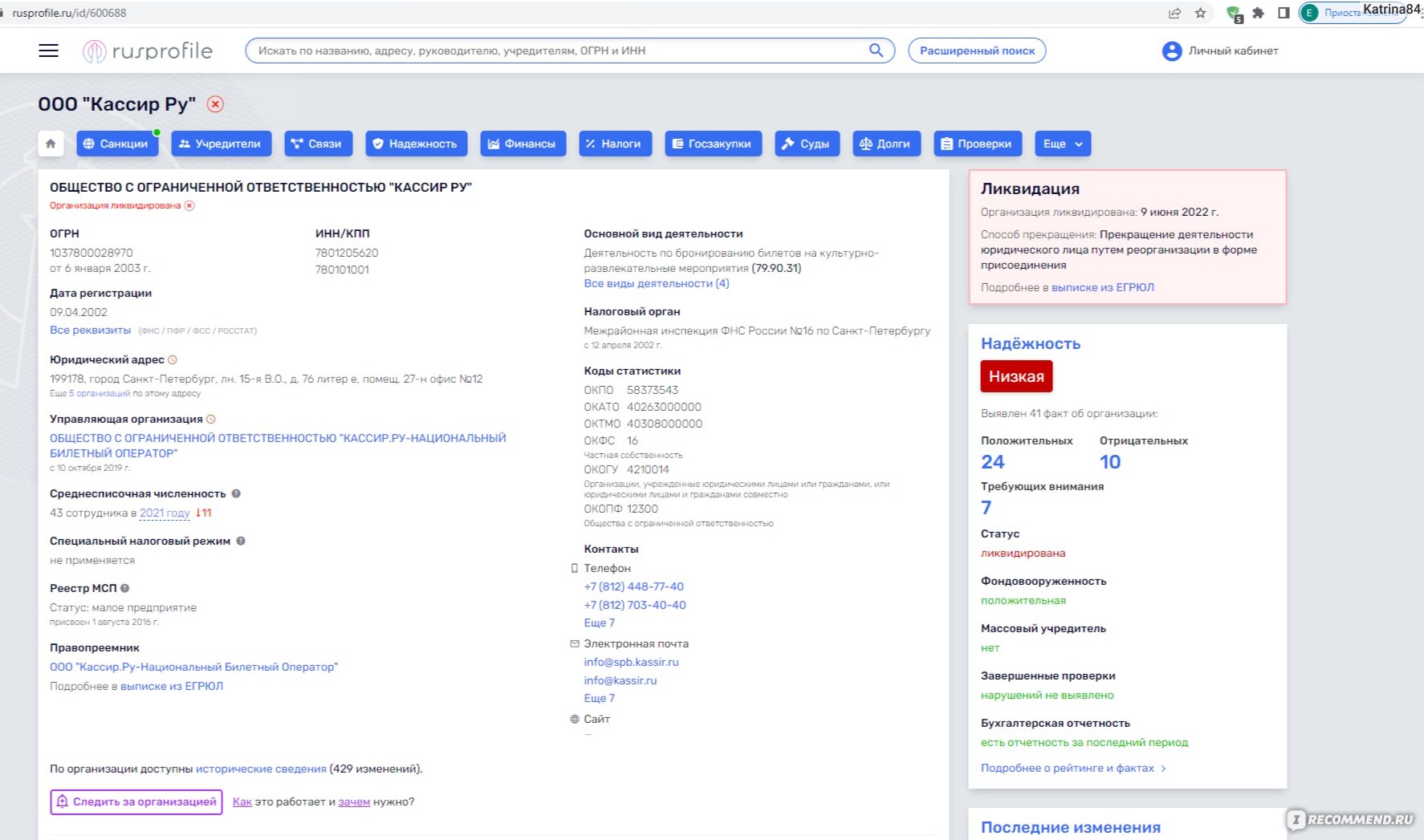This screenshot has width=1424, height=840.
Task: Open the Все реквизиты link
Action: point(90,331)
